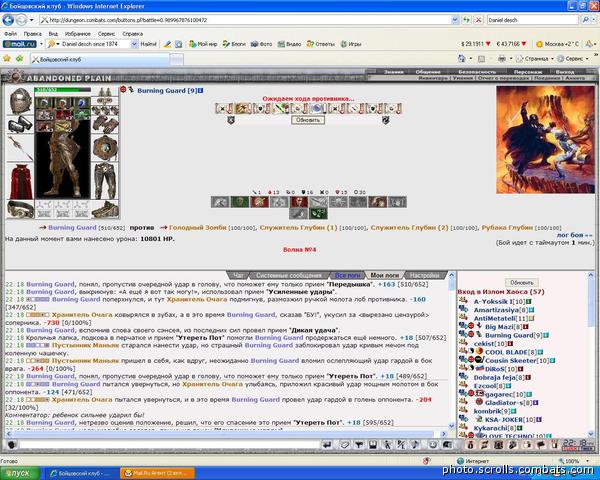This screenshot has height=480, width=600.
Task: Open the Мой мир link
Action: (x=203, y=44)
